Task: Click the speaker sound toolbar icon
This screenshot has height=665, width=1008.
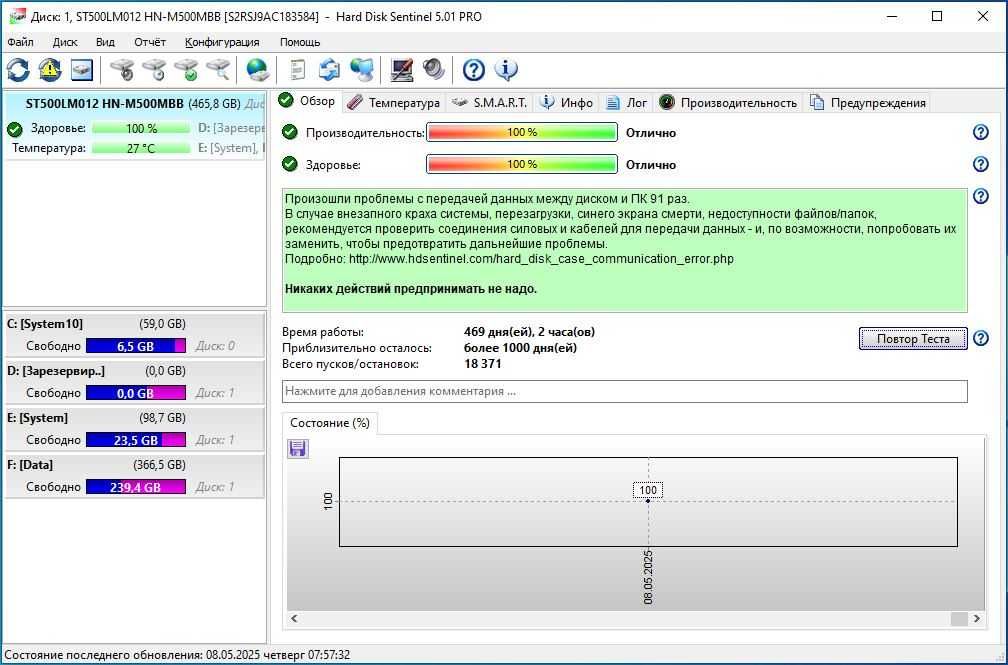Action: 434,69
